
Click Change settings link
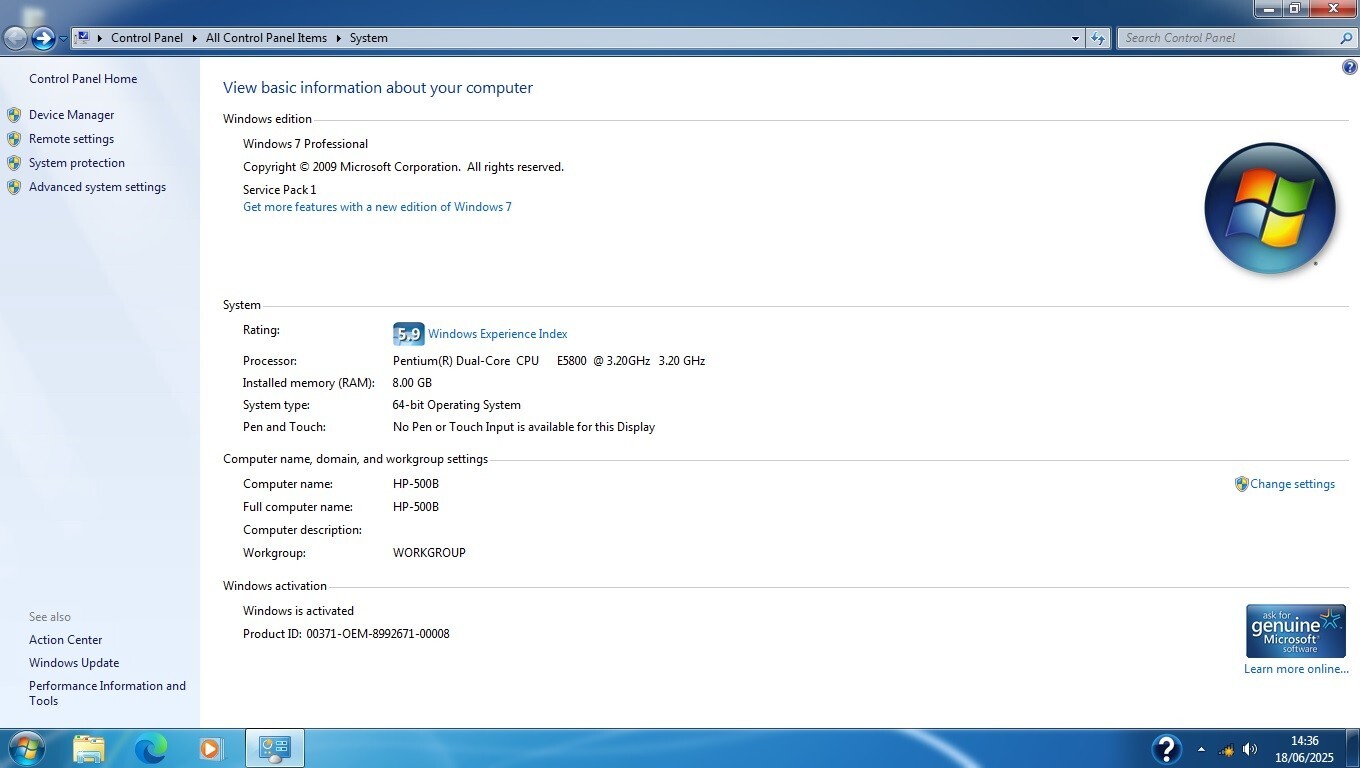(1292, 484)
